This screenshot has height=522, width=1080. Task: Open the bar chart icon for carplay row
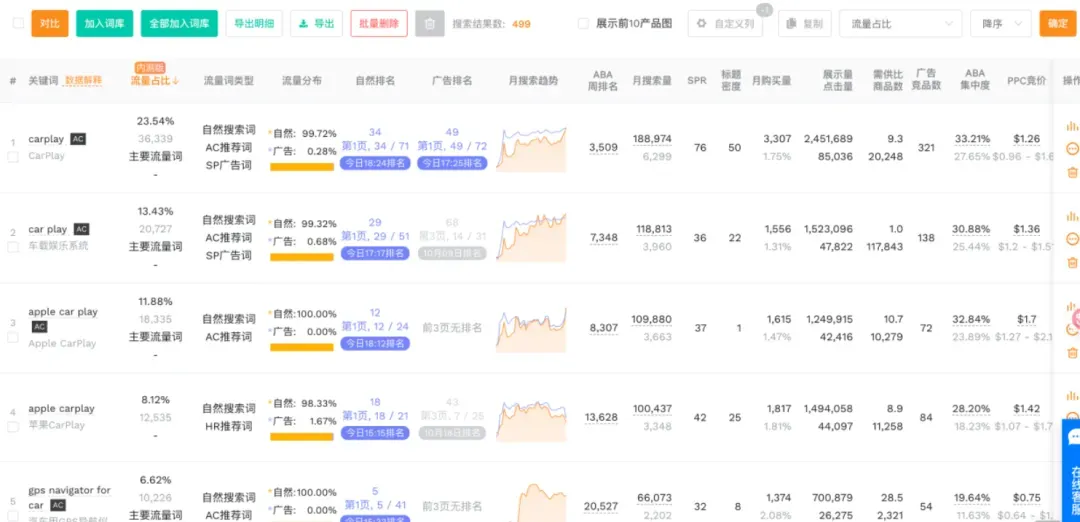click(x=1072, y=126)
